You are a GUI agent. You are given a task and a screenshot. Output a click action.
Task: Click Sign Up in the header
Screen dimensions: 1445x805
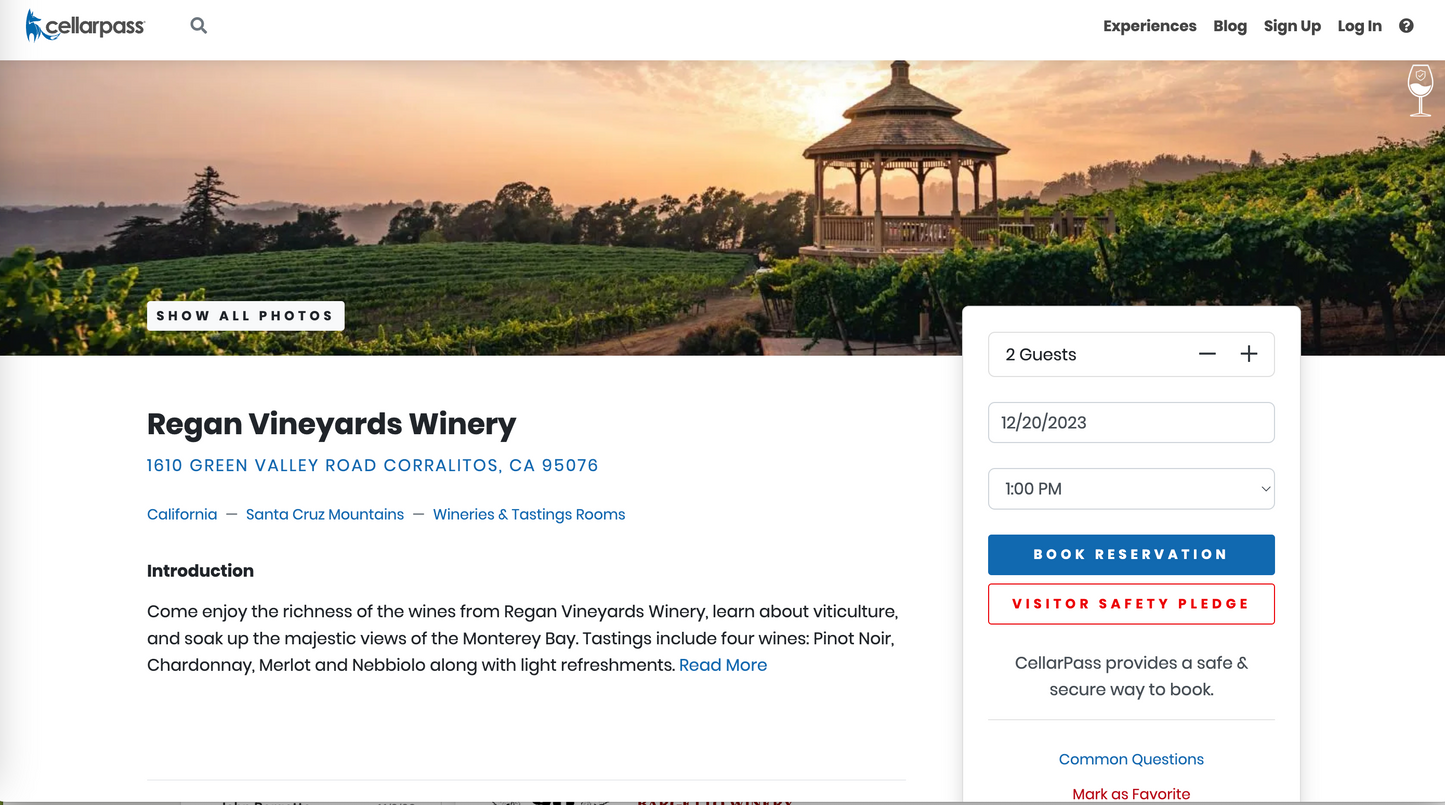pyautogui.click(x=1292, y=26)
